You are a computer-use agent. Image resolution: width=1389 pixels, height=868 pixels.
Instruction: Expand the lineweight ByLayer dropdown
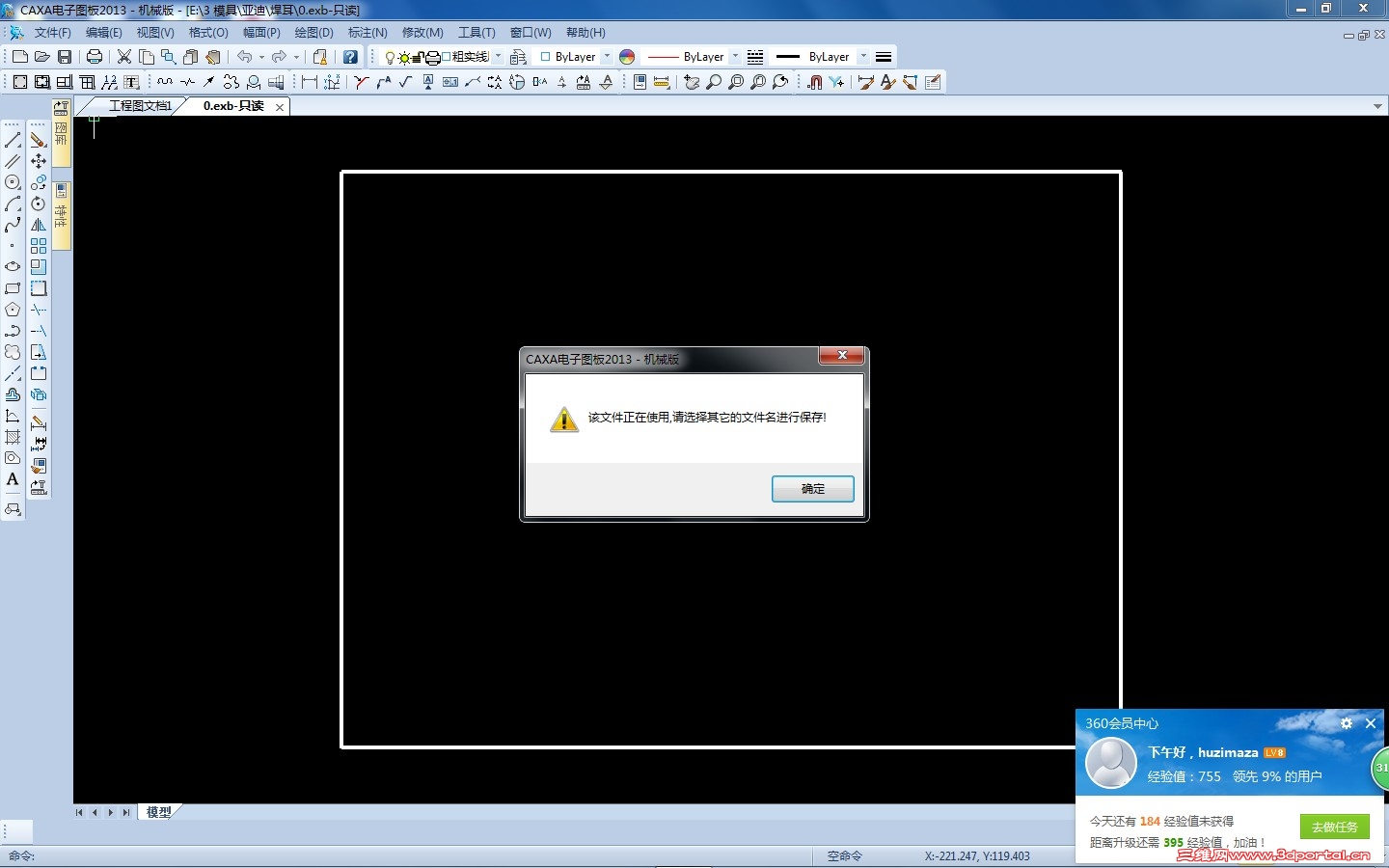click(863, 57)
